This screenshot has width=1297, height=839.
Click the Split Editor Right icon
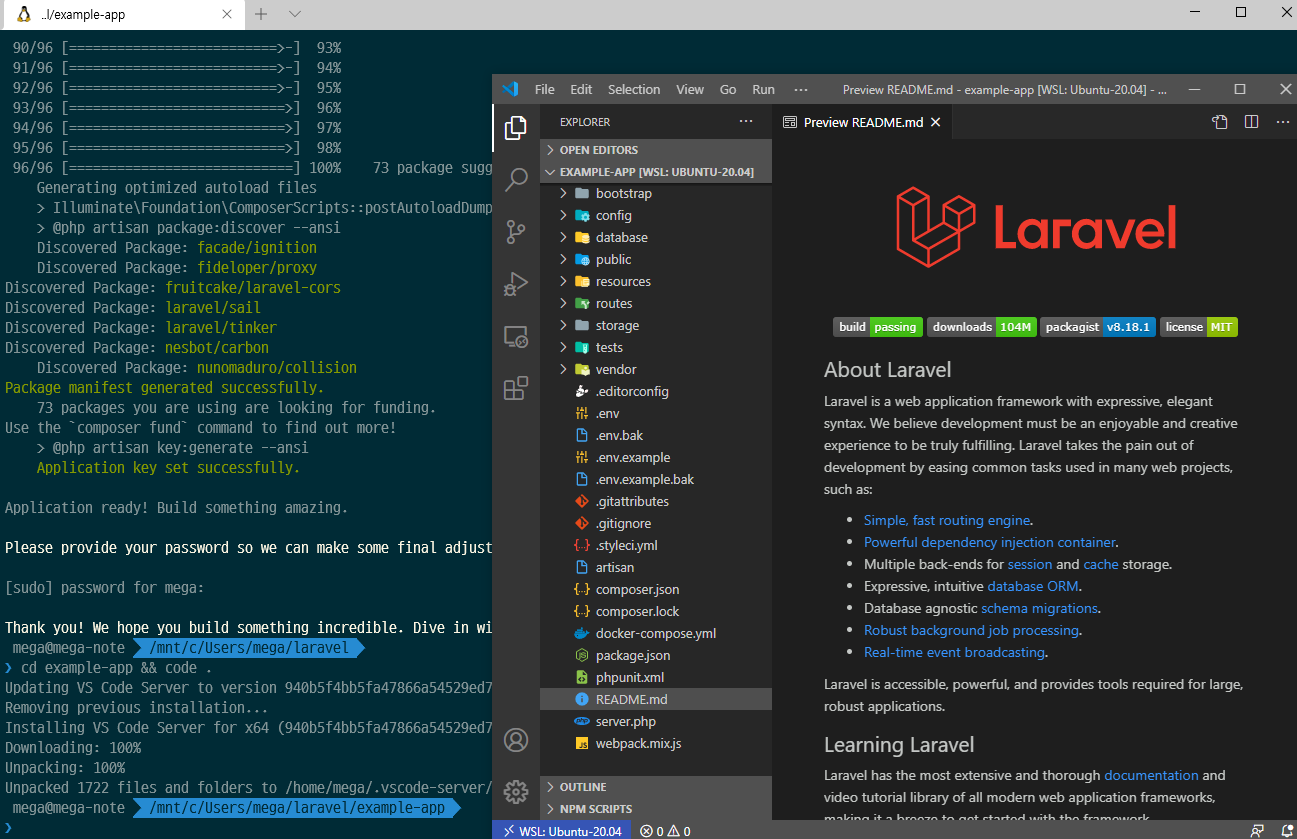[1251, 122]
